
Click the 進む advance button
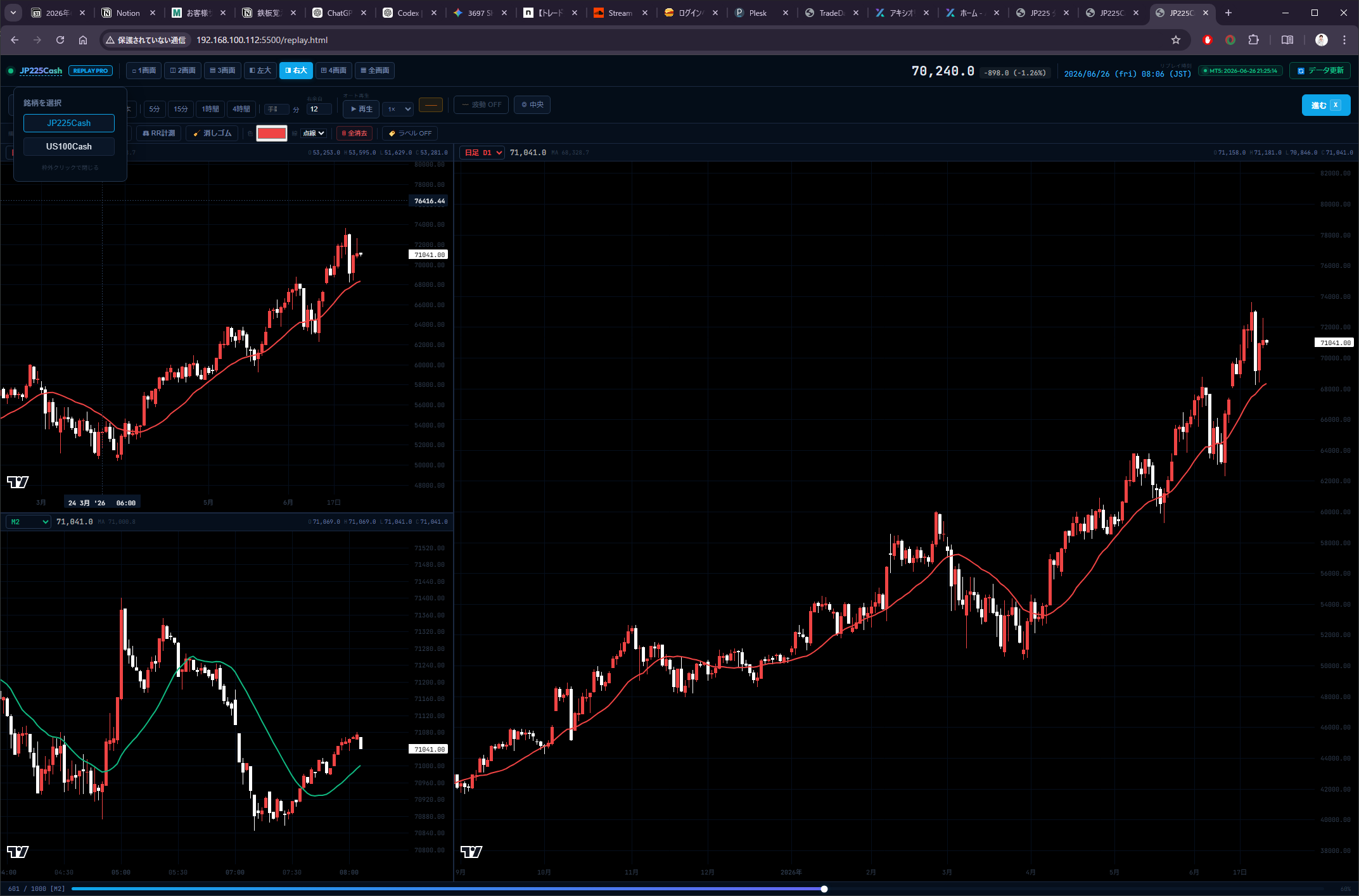point(1325,105)
